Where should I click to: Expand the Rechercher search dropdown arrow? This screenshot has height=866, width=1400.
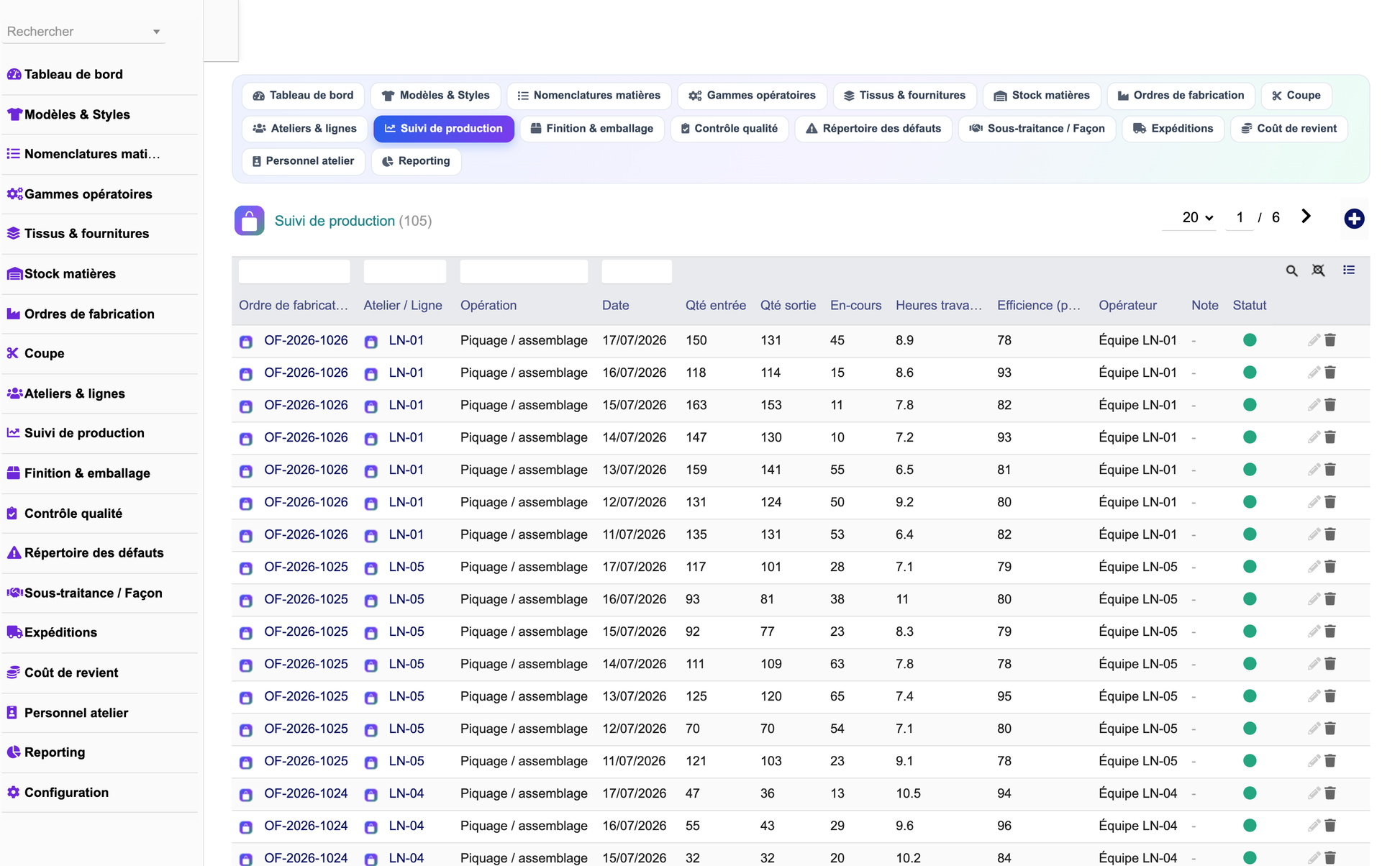[x=156, y=32]
